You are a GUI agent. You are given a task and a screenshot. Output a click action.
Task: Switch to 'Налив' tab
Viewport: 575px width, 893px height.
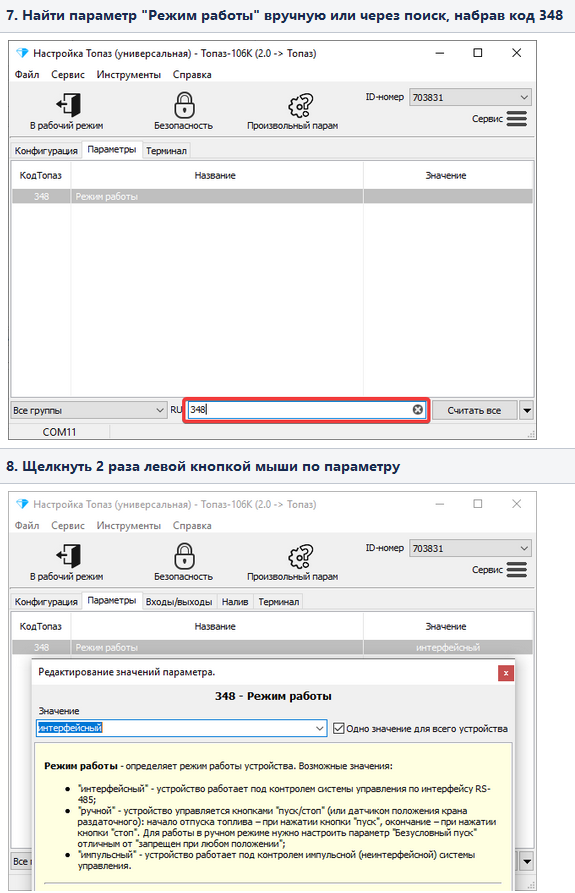(x=235, y=602)
